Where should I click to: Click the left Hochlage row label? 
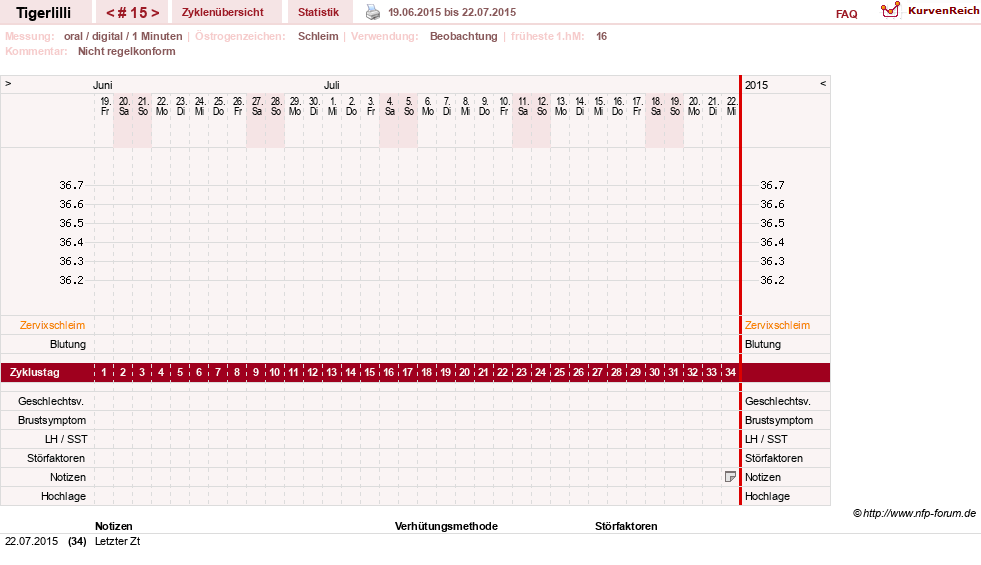(x=63, y=496)
